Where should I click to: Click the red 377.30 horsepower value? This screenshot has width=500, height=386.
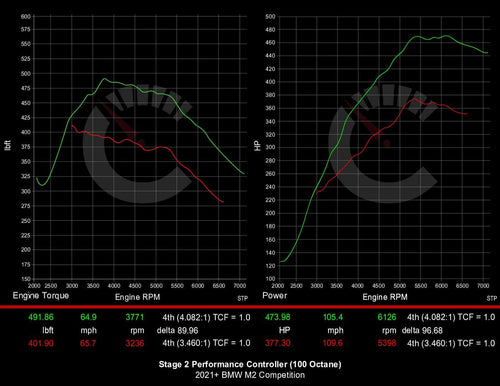tap(278, 343)
